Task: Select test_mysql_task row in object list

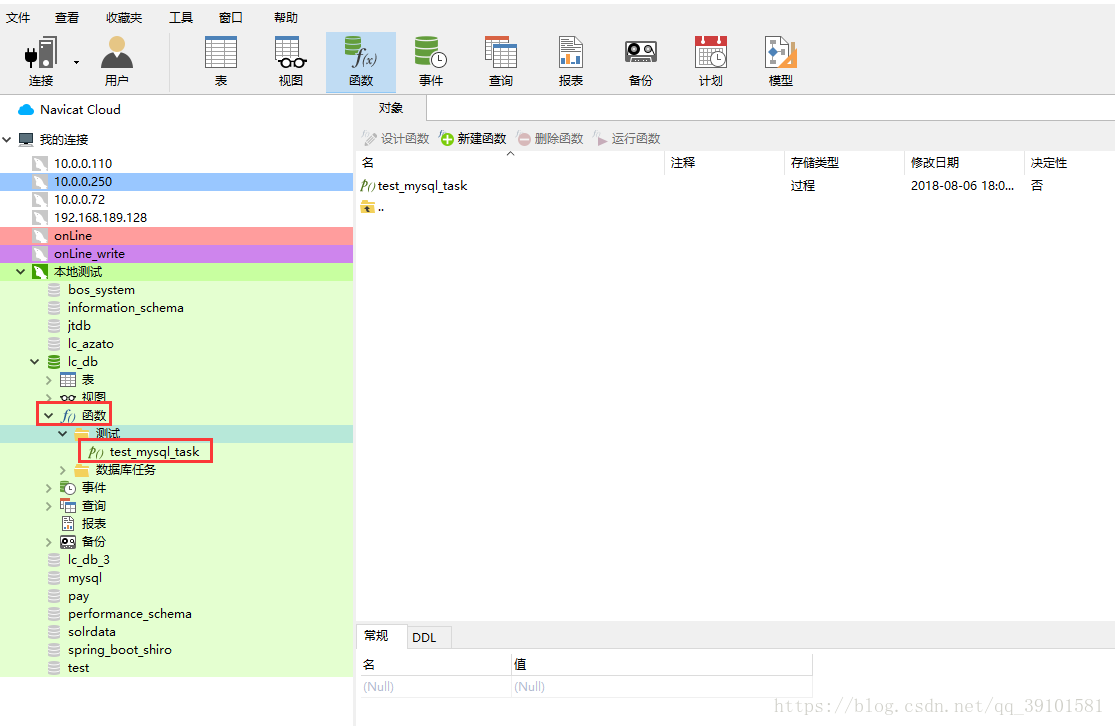Action: [x=422, y=186]
